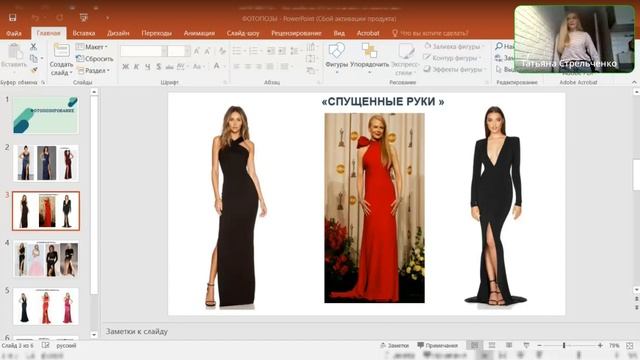Viewport: 640px width, 360px height.
Task: Click the Создать слайд icon
Action: coord(62,50)
